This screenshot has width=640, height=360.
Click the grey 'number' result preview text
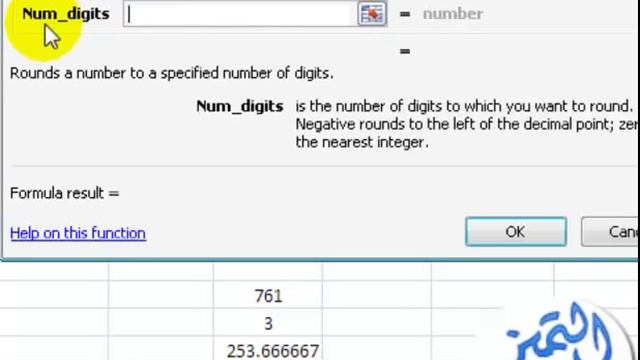click(453, 14)
